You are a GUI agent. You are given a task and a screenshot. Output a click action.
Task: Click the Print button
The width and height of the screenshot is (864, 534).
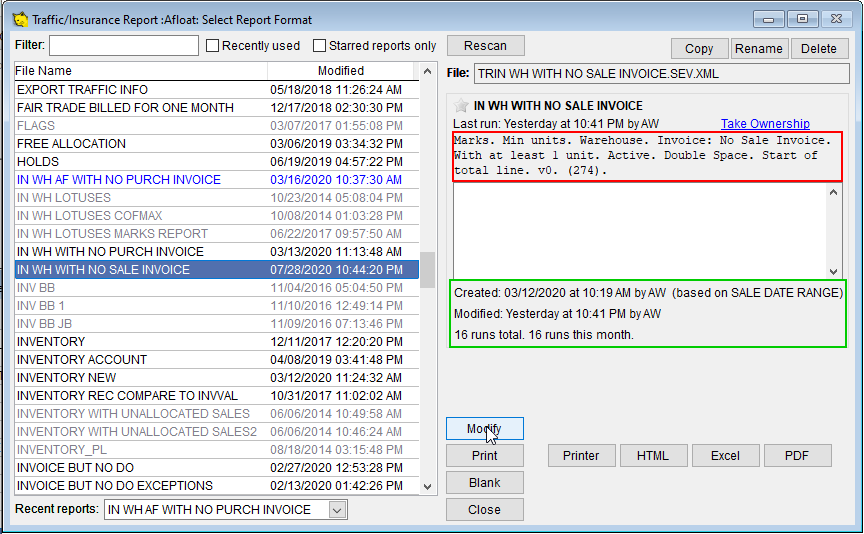(x=485, y=456)
